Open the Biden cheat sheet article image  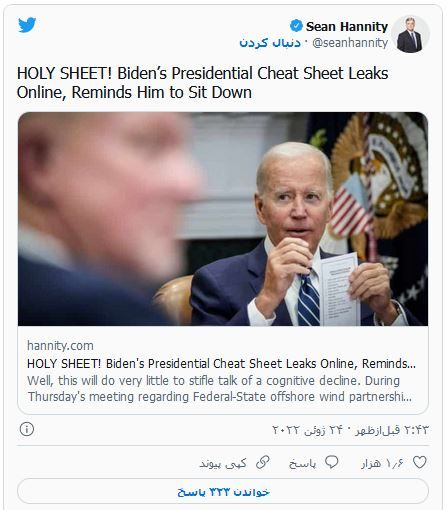(223, 219)
